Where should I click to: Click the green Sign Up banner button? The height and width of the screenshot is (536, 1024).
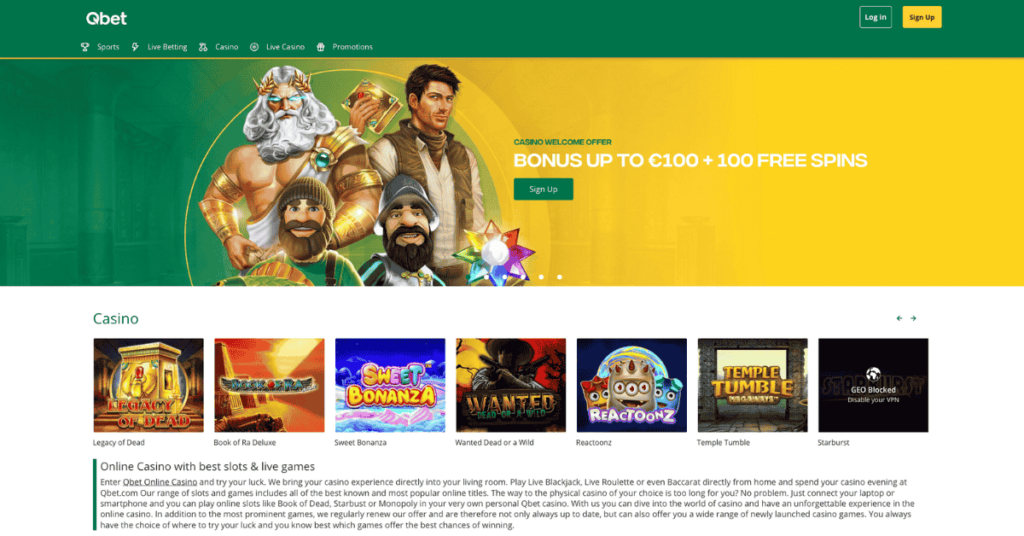tap(543, 189)
